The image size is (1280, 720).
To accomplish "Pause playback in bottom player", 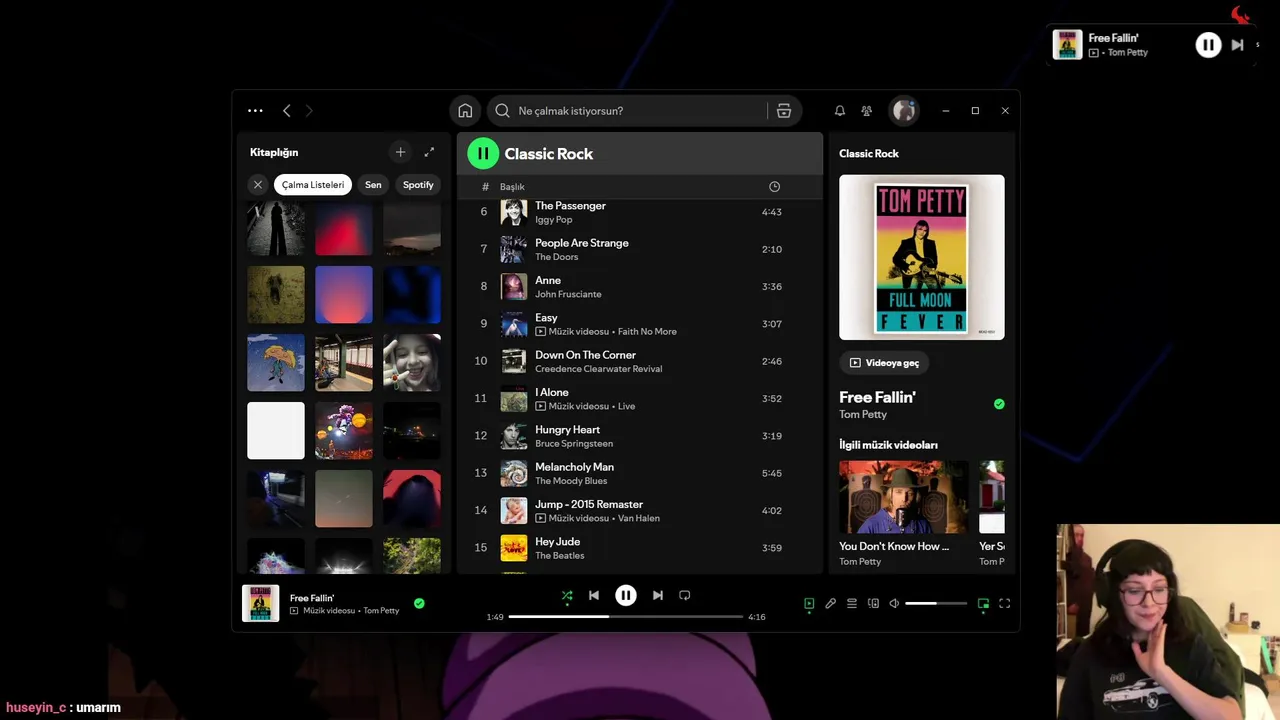I will click(x=626, y=595).
